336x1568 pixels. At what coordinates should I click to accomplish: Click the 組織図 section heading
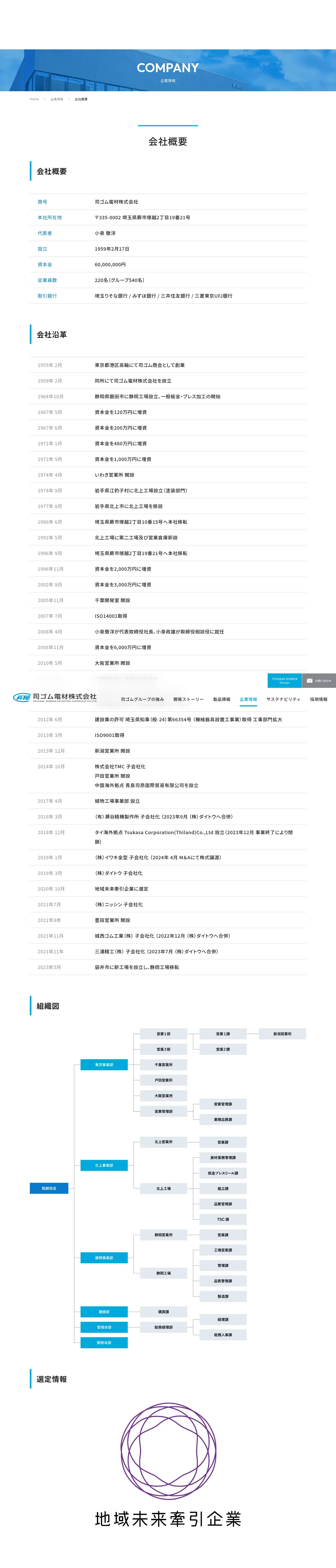[48, 1006]
